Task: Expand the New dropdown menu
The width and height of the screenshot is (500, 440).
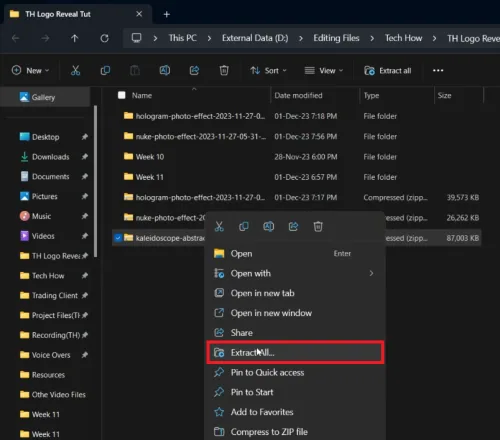Action: click(31, 71)
